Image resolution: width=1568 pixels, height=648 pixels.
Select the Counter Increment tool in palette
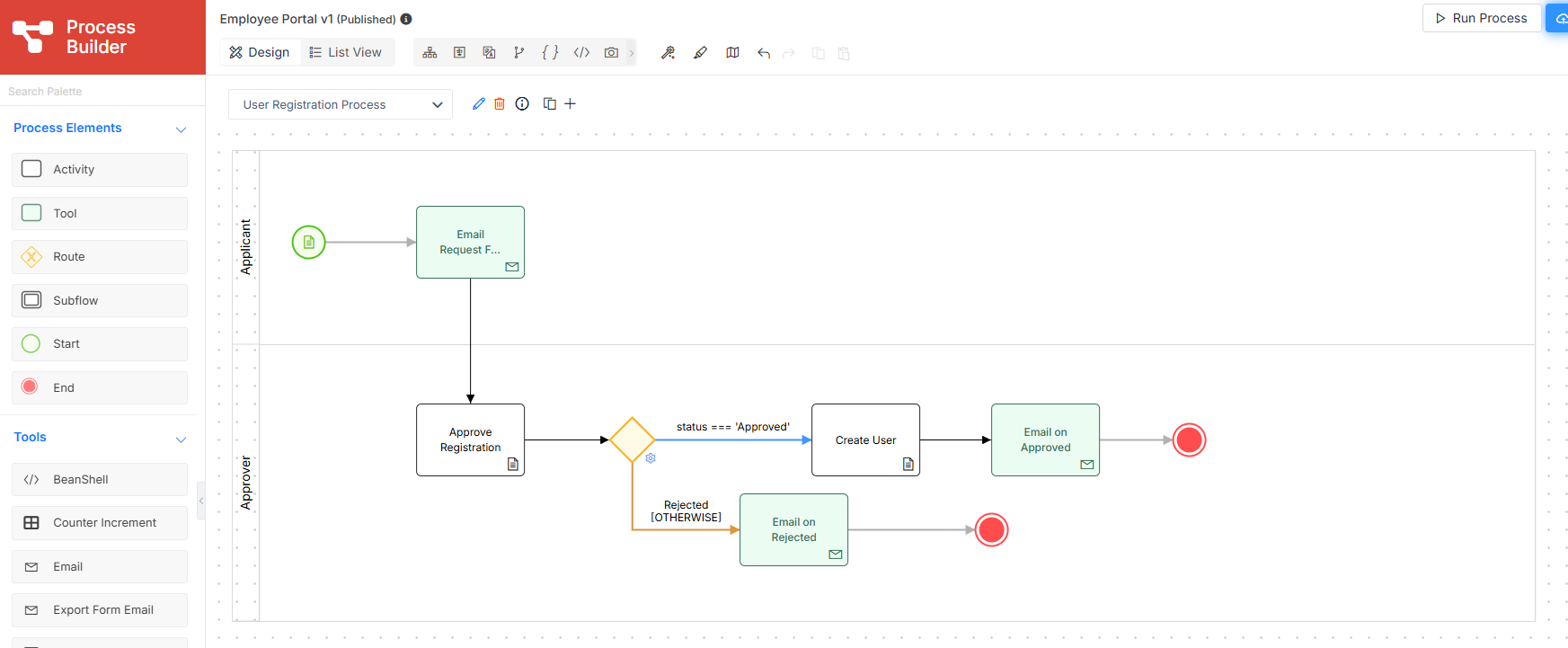point(100,523)
